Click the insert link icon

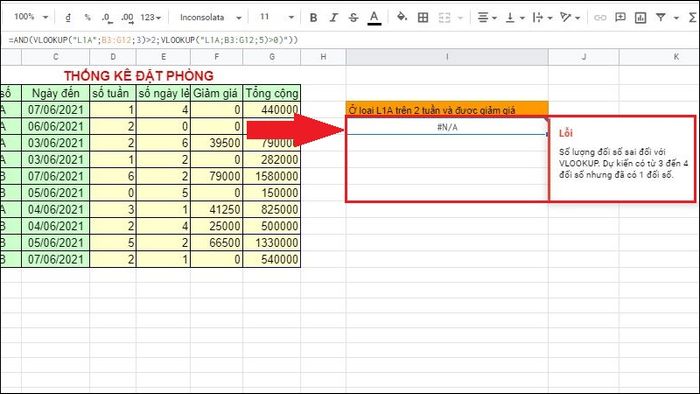[x=600, y=17]
